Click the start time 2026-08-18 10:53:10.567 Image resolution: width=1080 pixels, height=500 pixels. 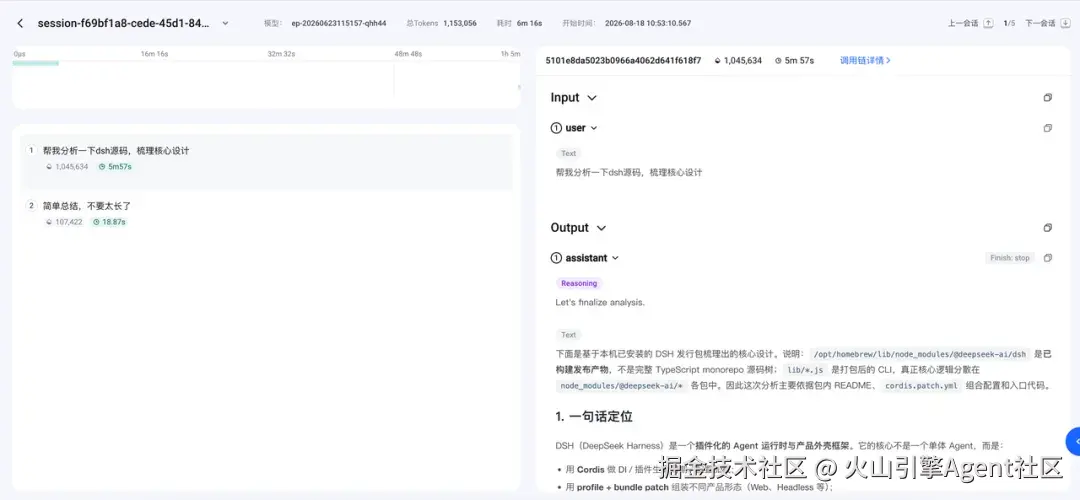coord(648,23)
